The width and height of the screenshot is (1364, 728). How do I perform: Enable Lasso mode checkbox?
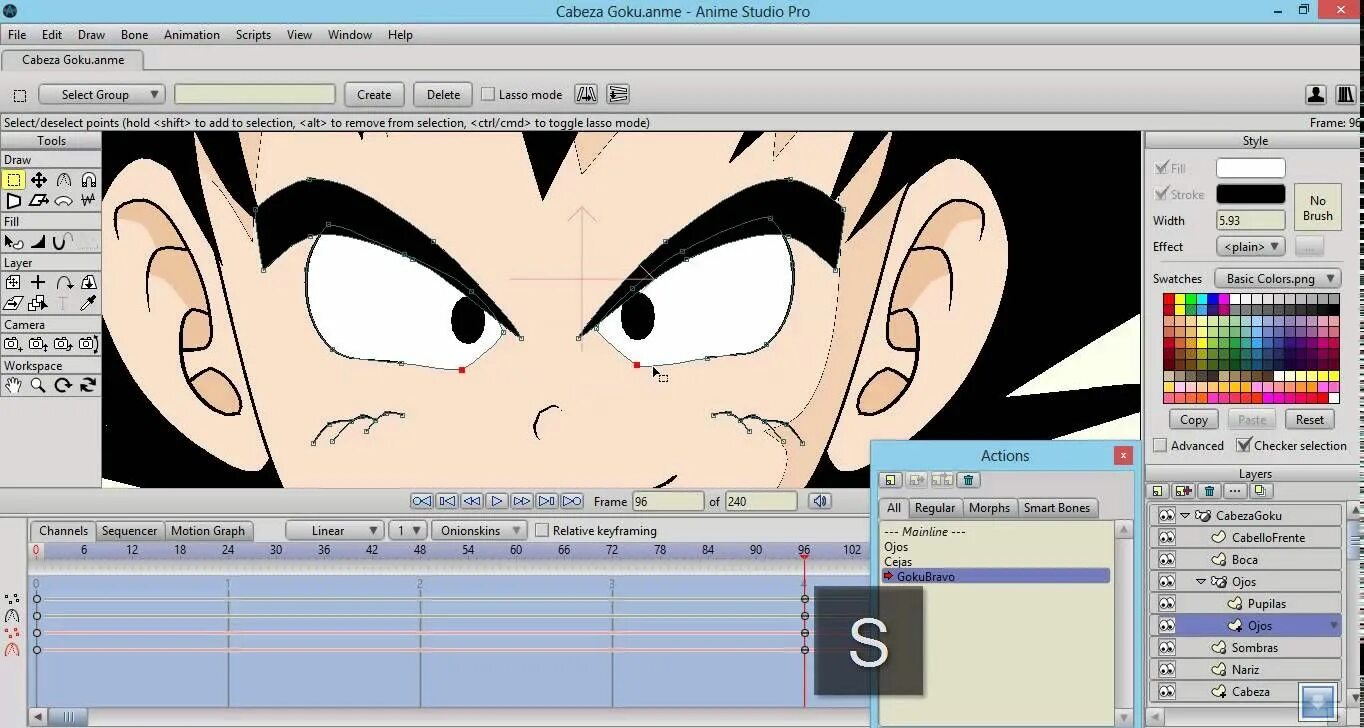[488, 94]
